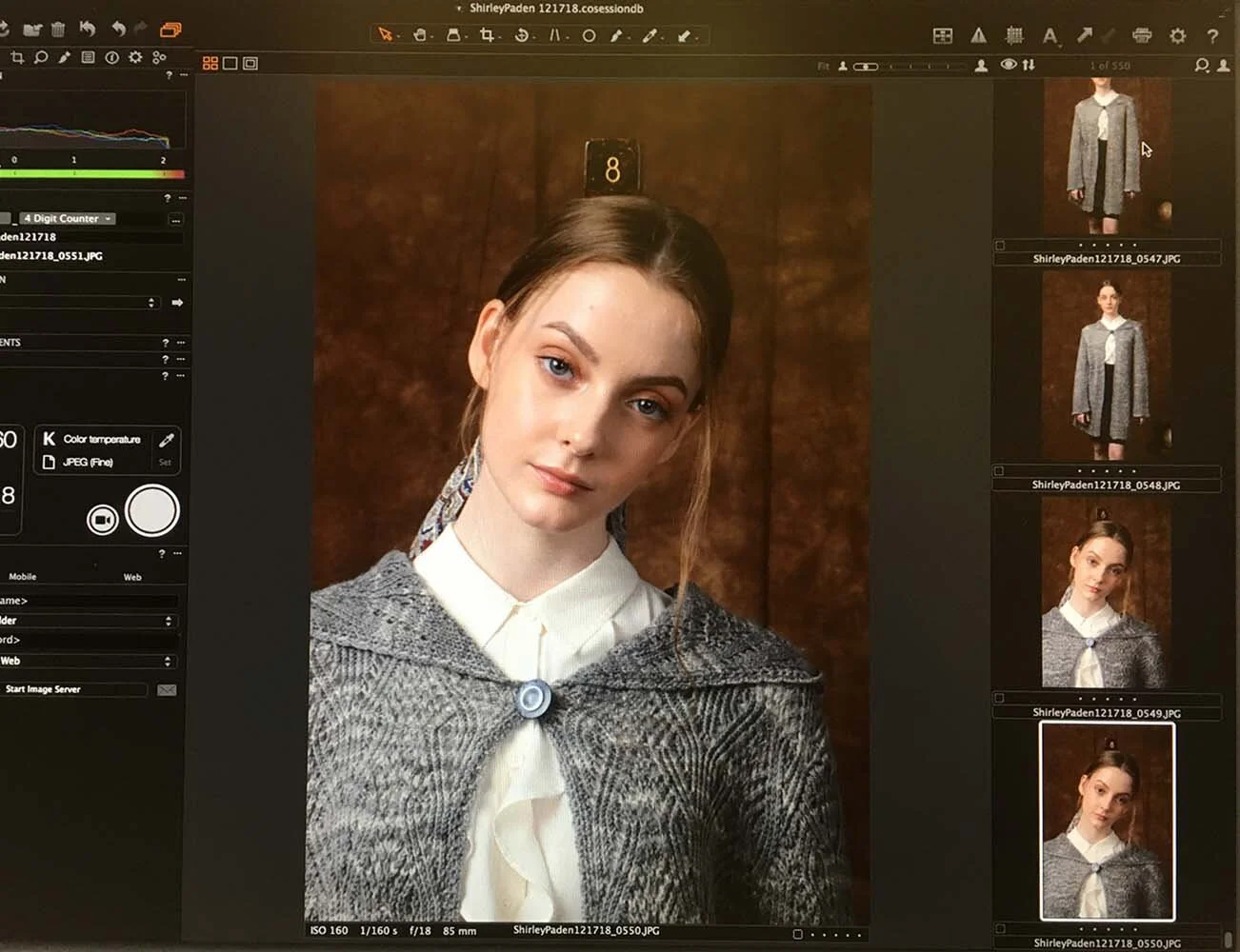Tick the color tag box for 0547.JPG
The height and width of the screenshot is (952, 1240).
1000,246
